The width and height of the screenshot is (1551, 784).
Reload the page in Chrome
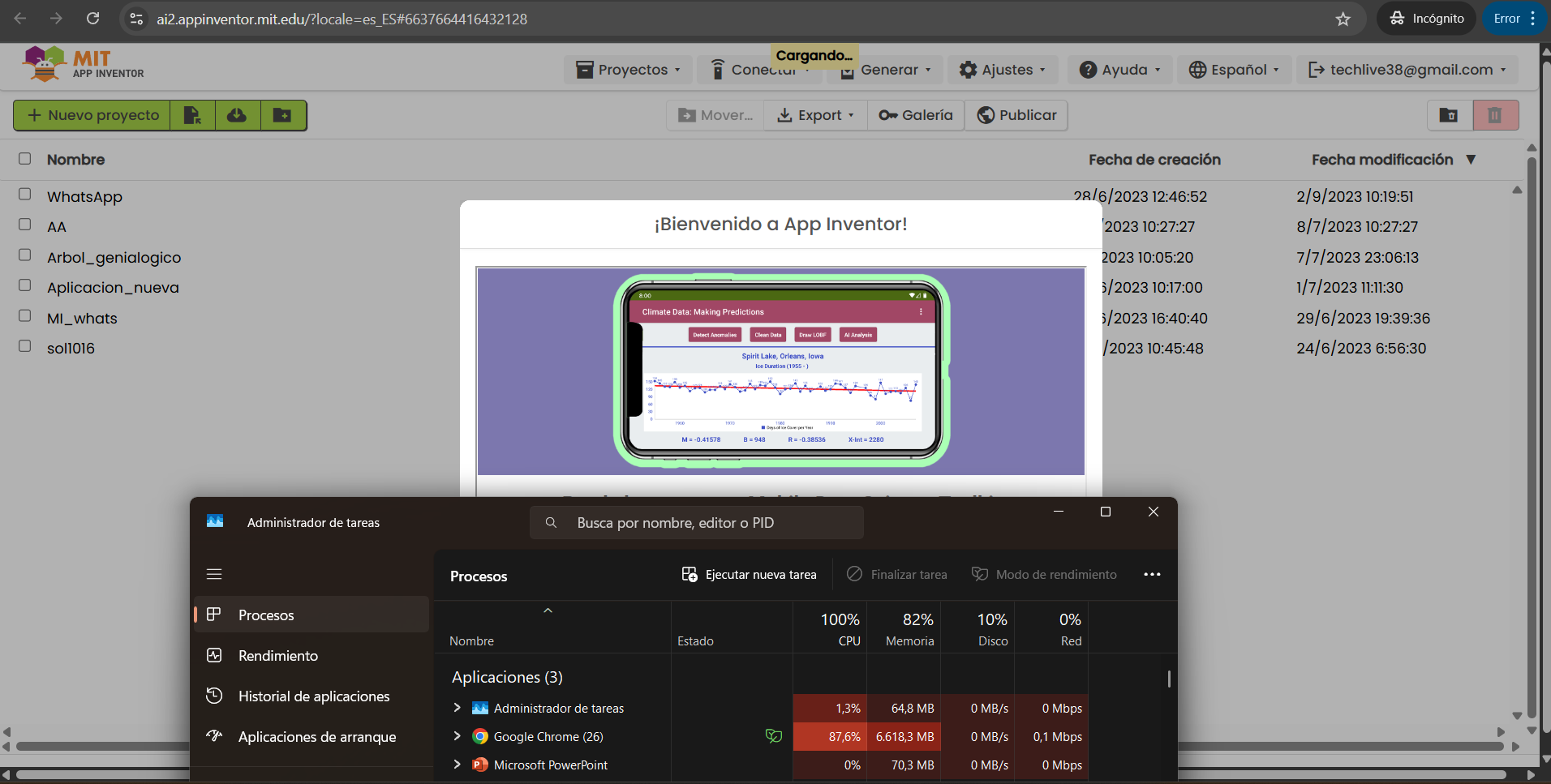[x=92, y=19]
